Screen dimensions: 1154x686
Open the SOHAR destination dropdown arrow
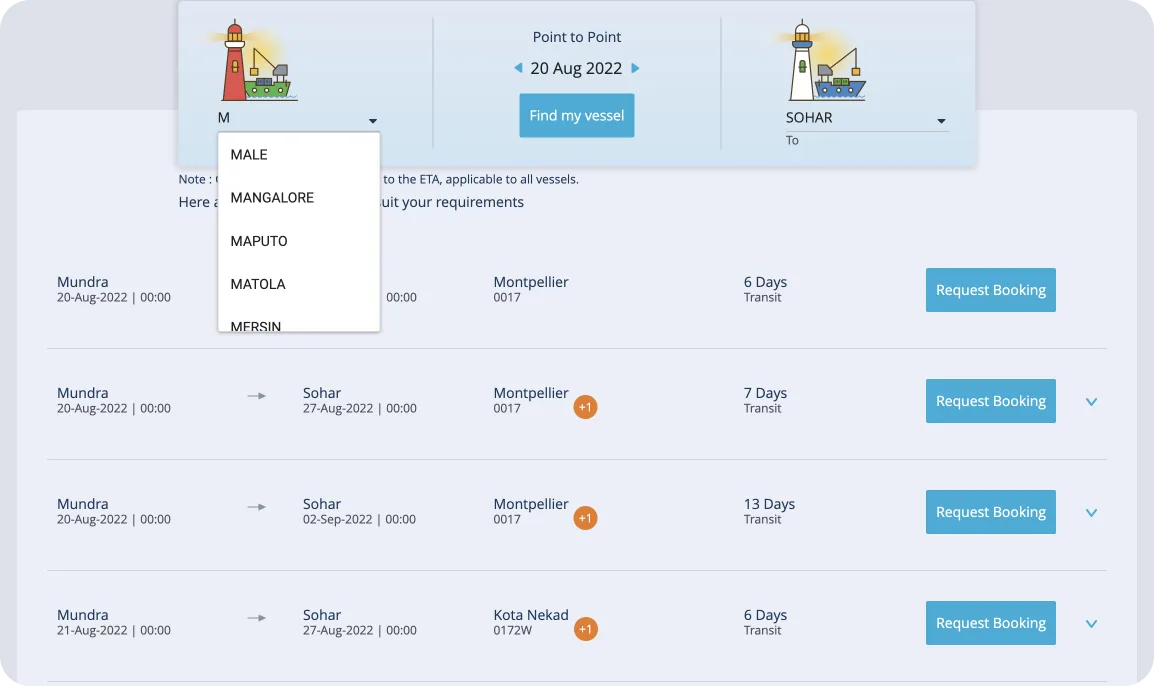pos(941,121)
